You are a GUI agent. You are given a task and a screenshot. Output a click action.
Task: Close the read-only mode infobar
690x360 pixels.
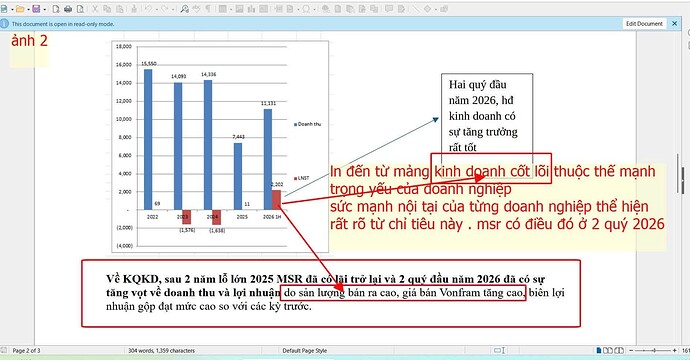coord(675,24)
